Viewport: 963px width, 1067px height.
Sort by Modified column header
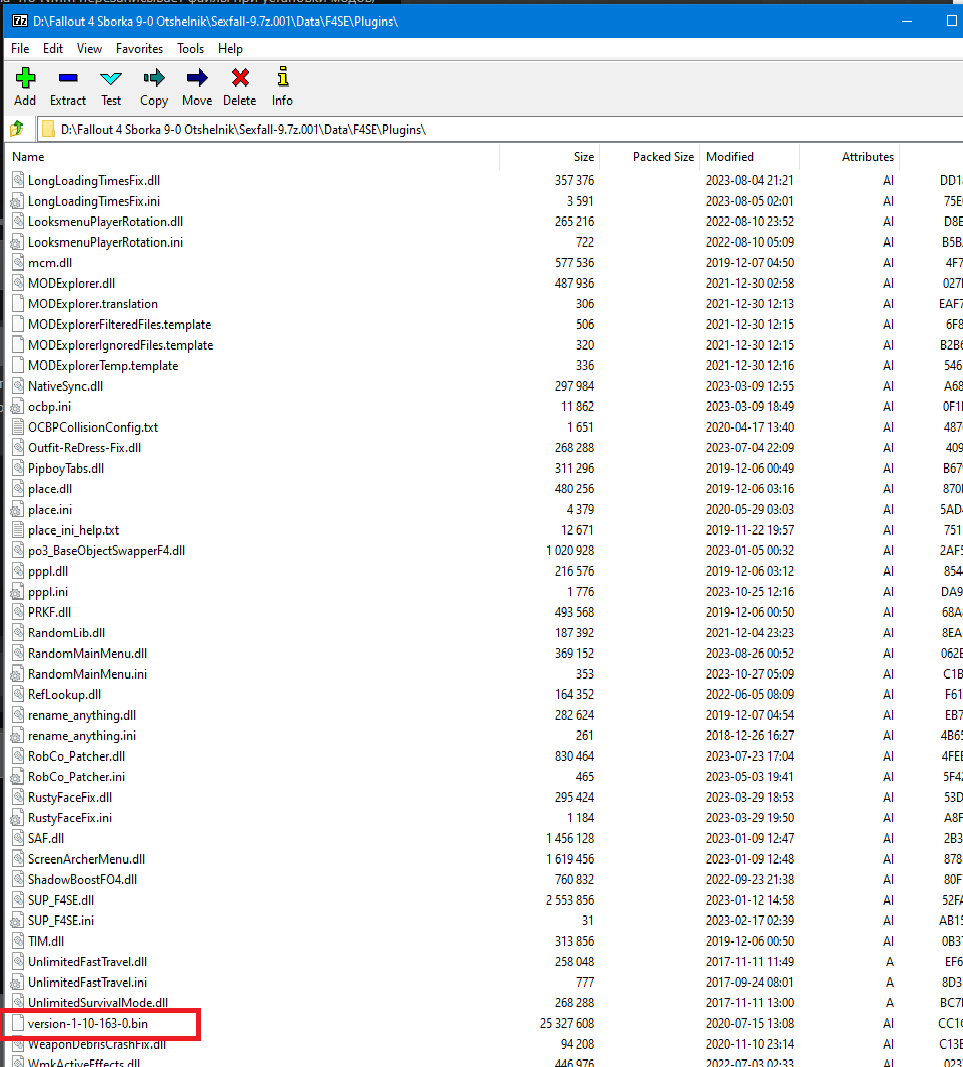click(730, 157)
